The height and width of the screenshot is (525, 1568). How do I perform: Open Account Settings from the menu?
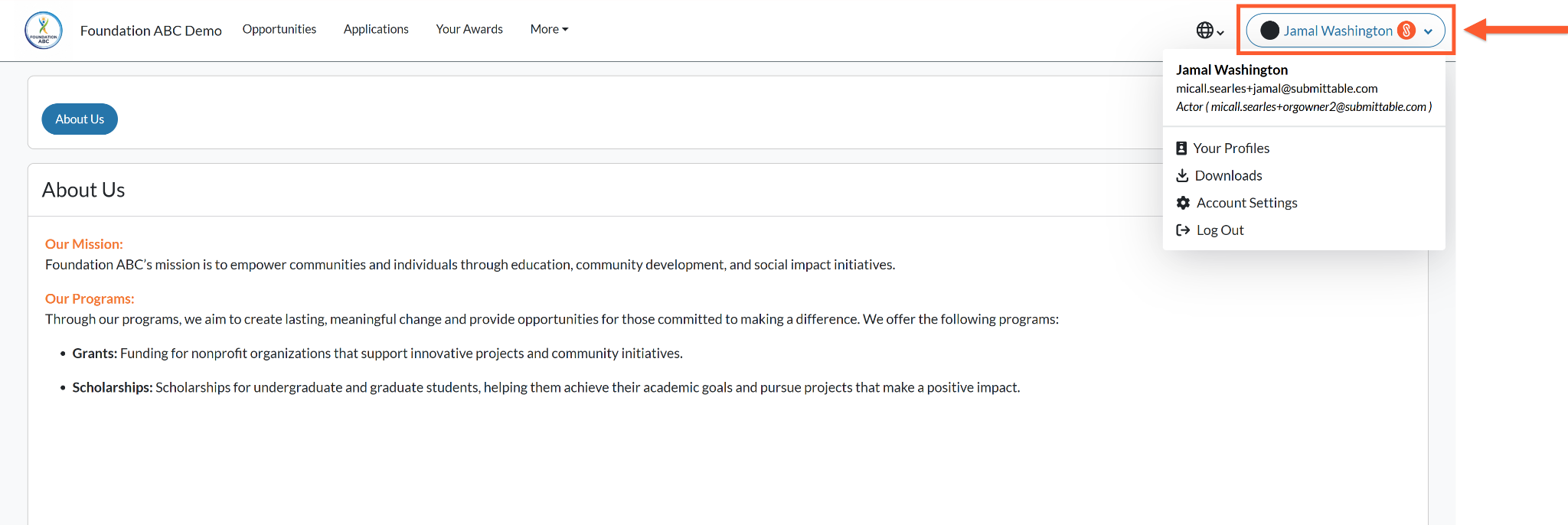click(x=1246, y=203)
